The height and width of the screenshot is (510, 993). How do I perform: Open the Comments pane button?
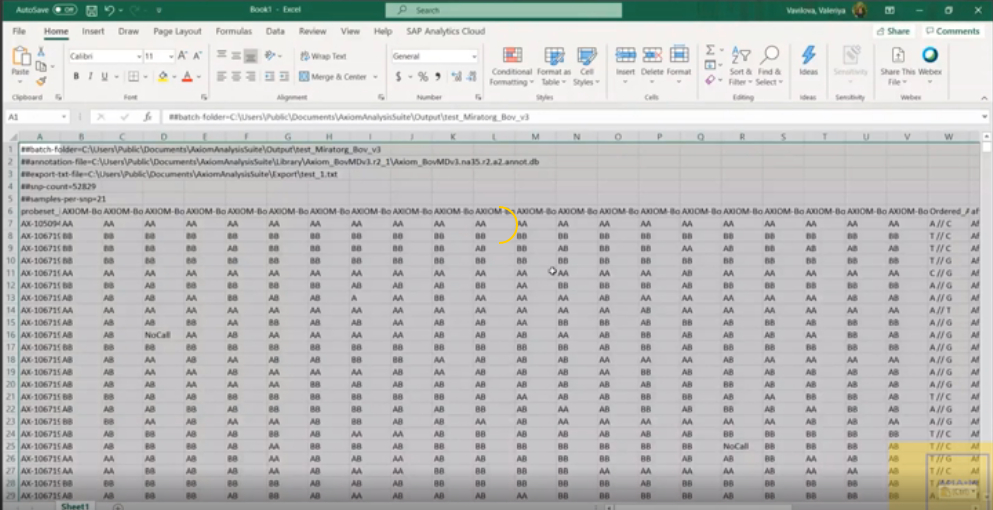click(951, 31)
